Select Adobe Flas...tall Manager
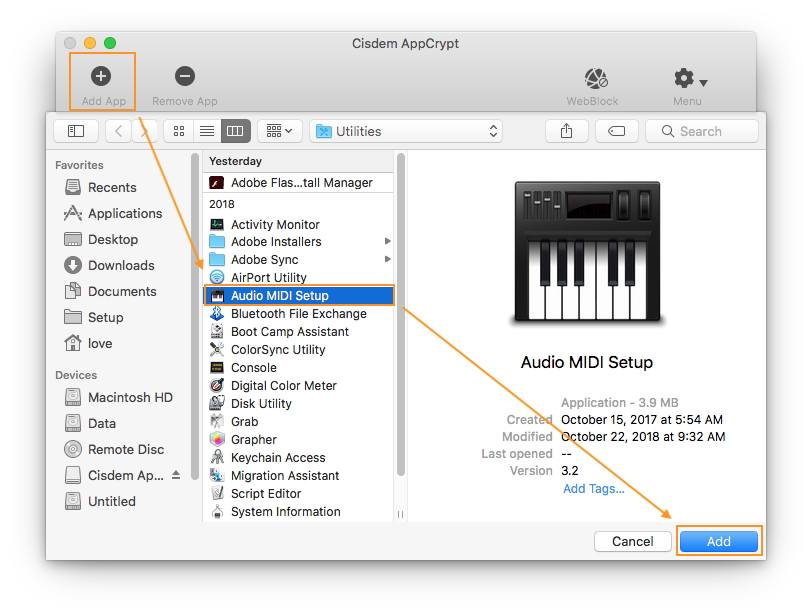This screenshot has width=812, height=614. tap(298, 183)
